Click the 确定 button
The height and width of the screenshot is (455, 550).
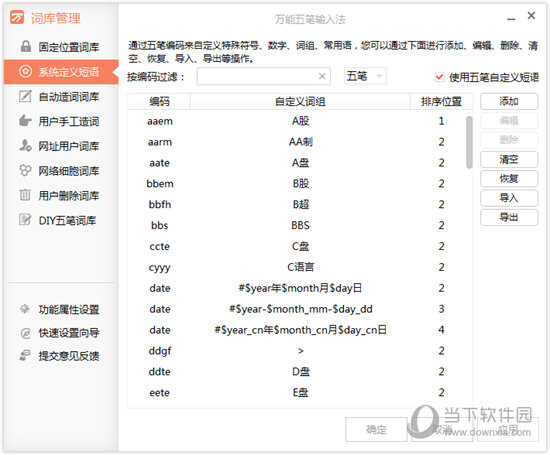click(376, 429)
